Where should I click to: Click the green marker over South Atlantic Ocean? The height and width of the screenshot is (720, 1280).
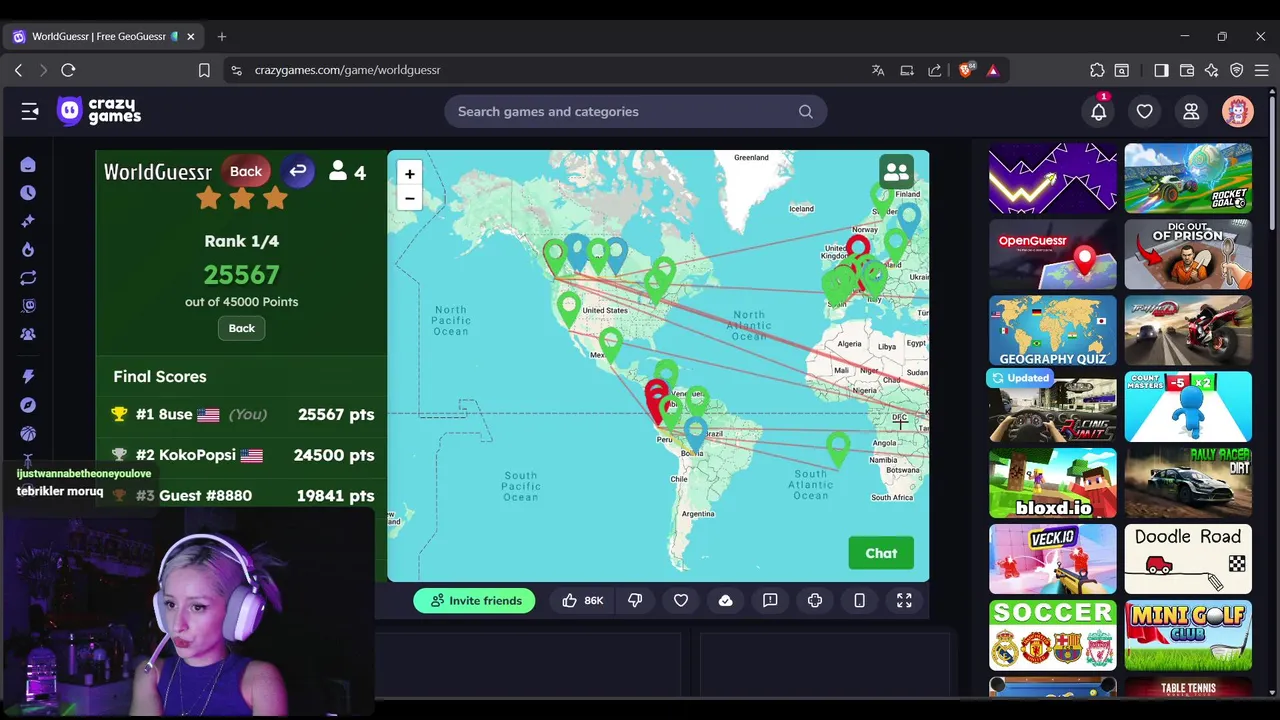pyautogui.click(x=838, y=448)
